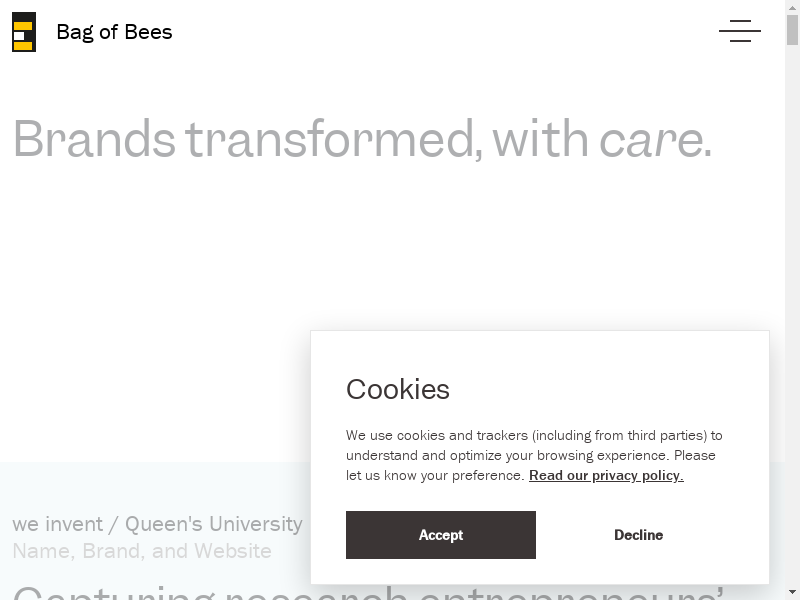800x600 pixels.
Task: Click the 'Brands transformed, with care.' headline
Action: pyautogui.click(x=362, y=139)
